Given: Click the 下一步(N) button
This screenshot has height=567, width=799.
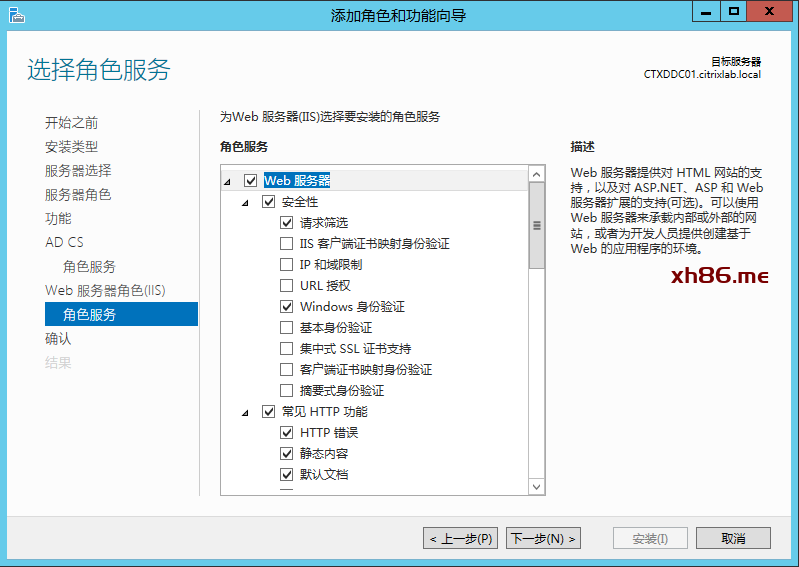Looking at the screenshot, I should pyautogui.click(x=543, y=539).
